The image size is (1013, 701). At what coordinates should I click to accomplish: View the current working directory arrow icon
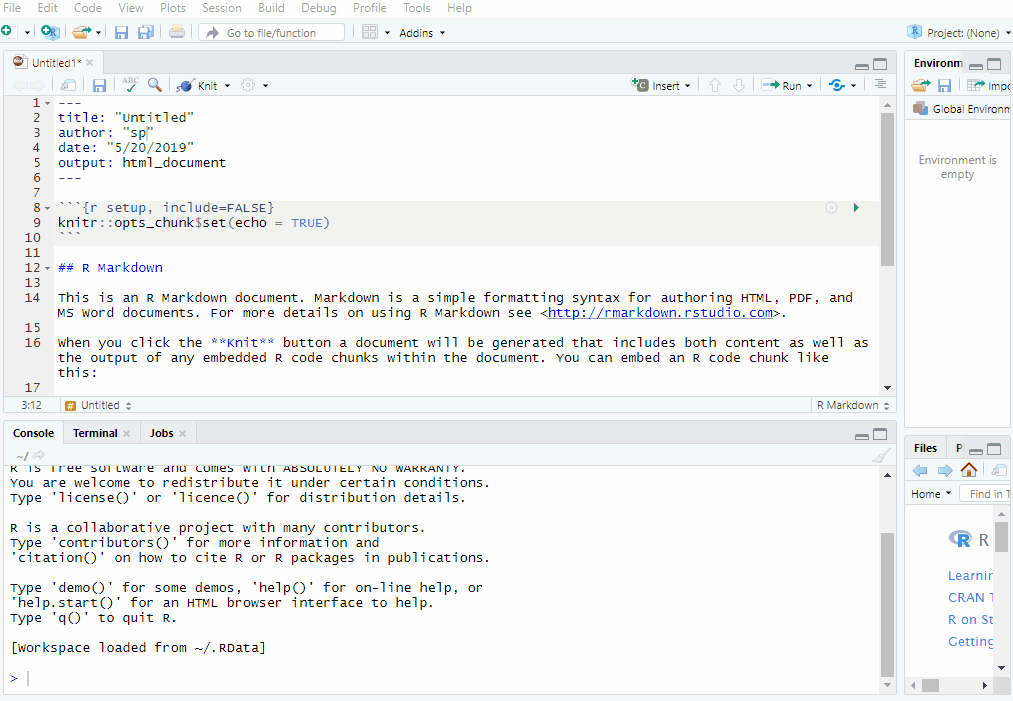pyautogui.click(x=39, y=455)
